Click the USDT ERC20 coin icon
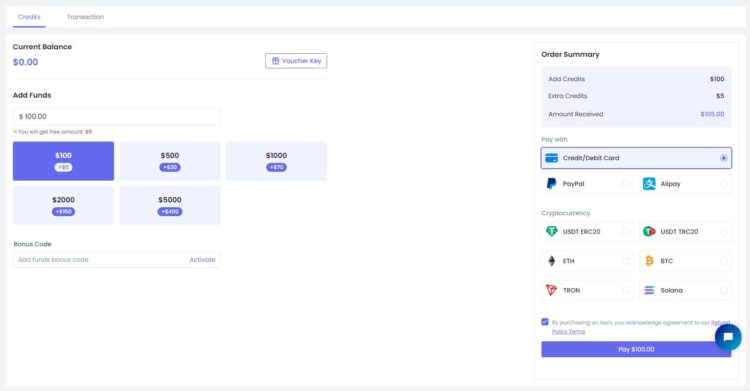 point(551,232)
